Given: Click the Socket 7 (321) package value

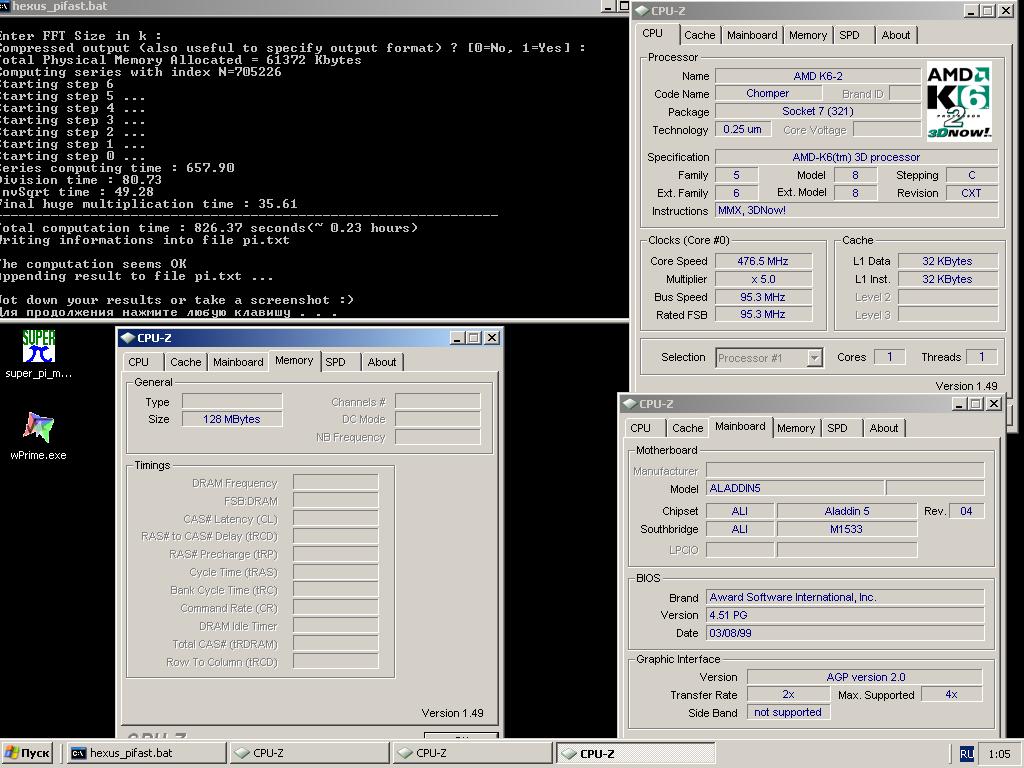Looking at the screenshot, I should pos(818,112).
